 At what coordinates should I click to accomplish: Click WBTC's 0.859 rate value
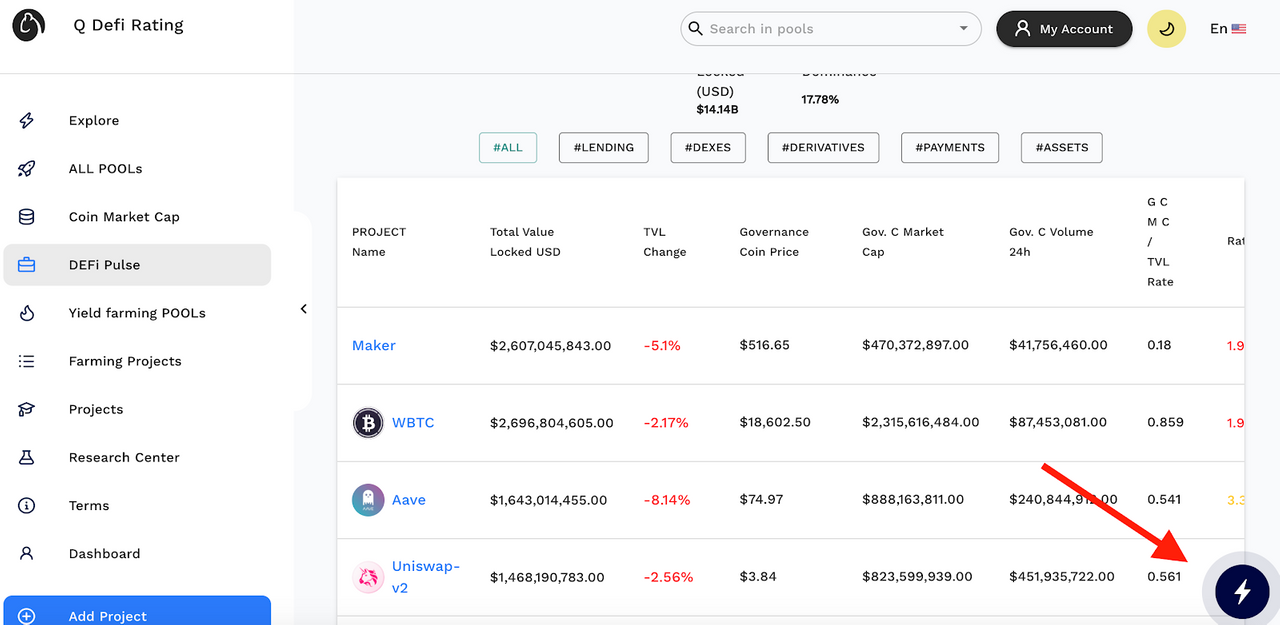point(1166,423)
